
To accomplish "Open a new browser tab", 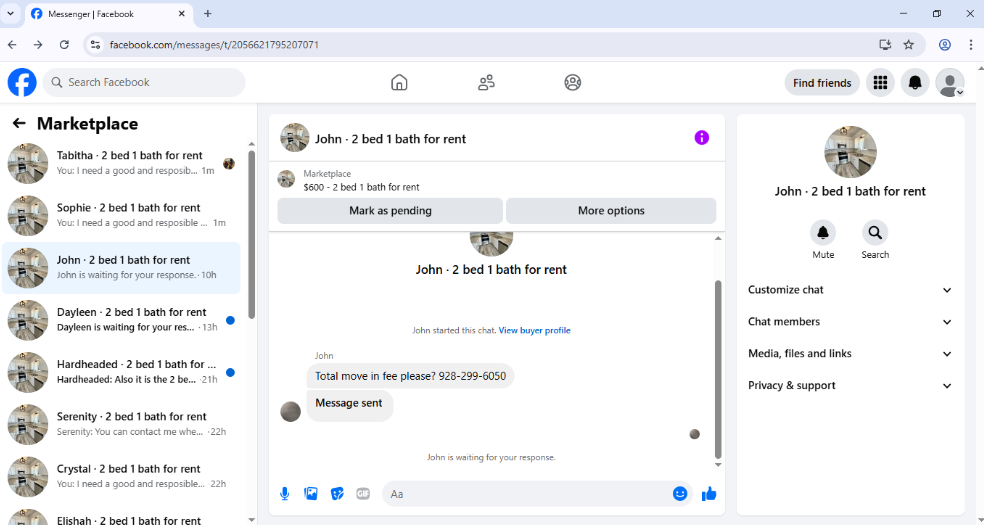I will 208,13.
